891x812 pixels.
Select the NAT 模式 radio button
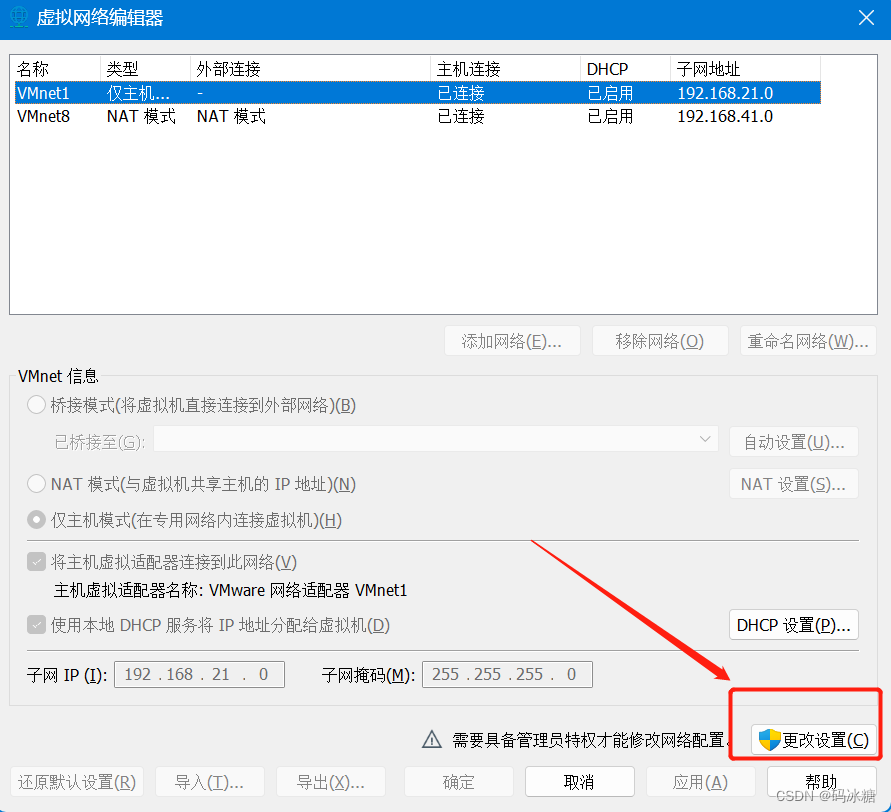pyautogui.click(x=36, y=484)
